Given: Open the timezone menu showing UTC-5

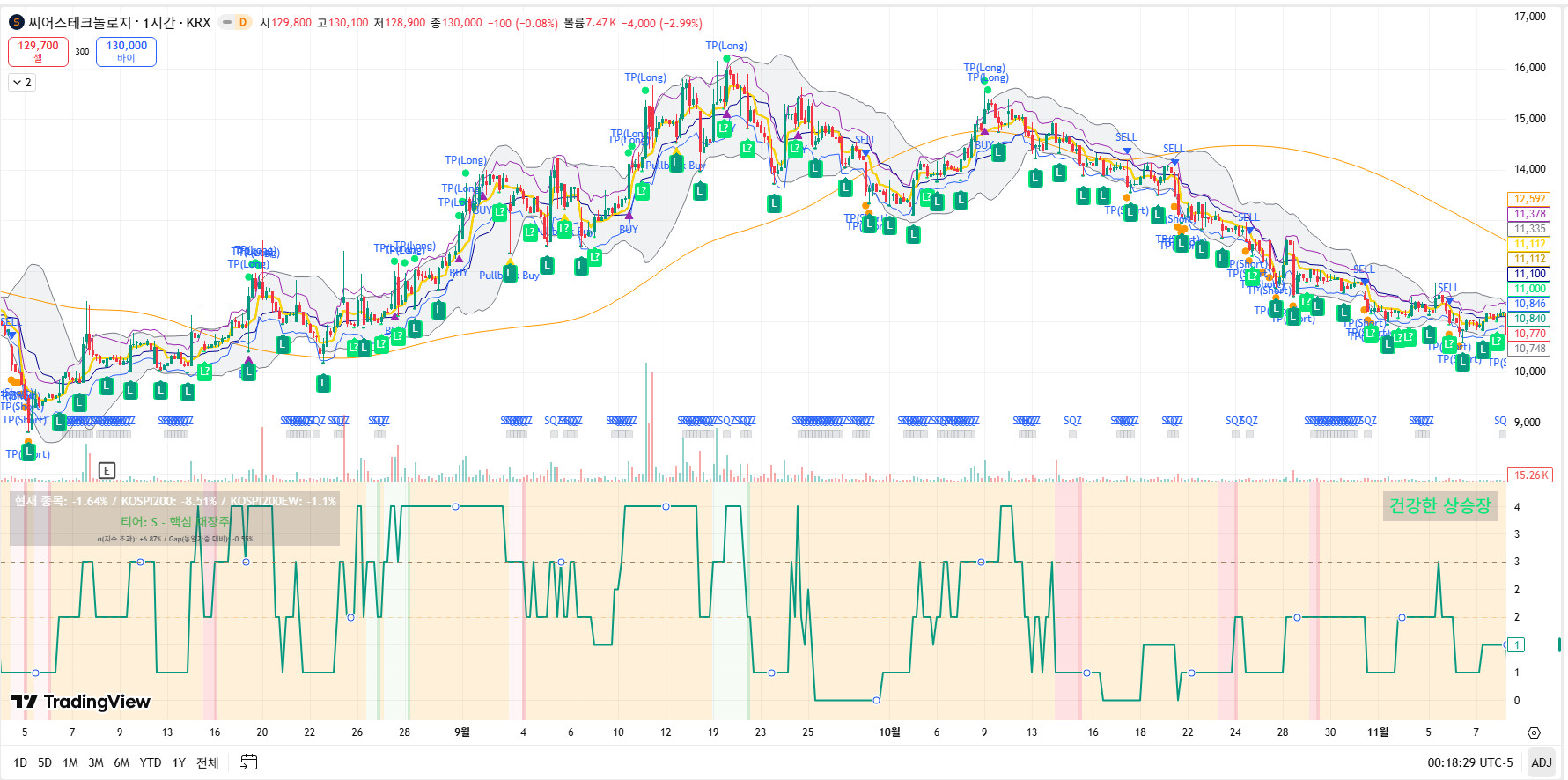Looking at the screenshot, I should click(1469, 762).
